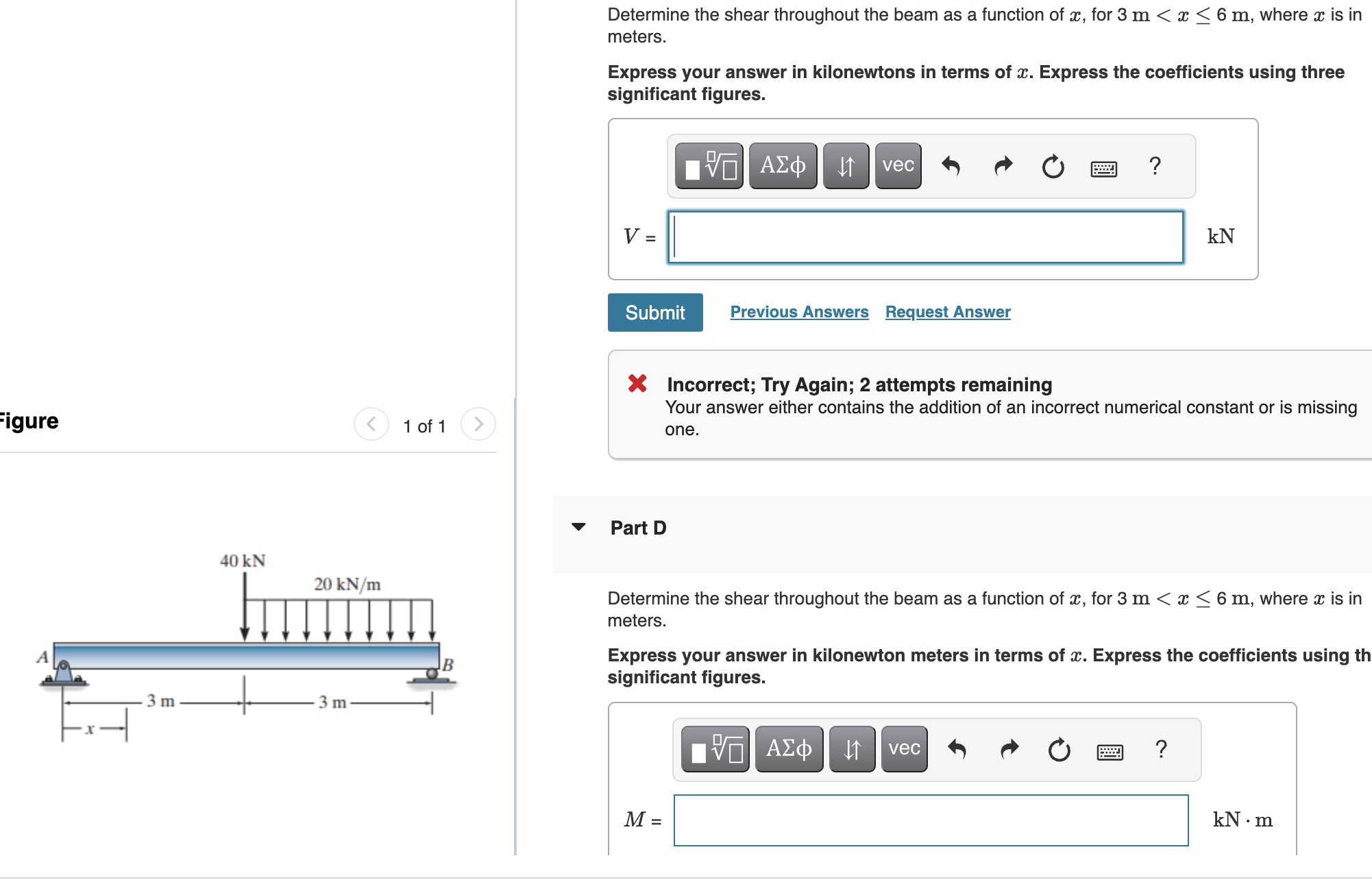Screen dimensions: 1372x880
Task: Open ΑΣφ symbols in Part D toolbar
Action: pyautogui.click(x=788, y=749)
